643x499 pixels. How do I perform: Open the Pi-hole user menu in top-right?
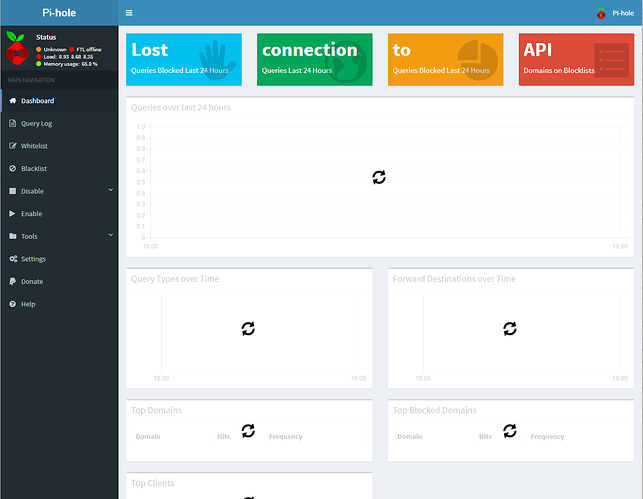point(614,13)
